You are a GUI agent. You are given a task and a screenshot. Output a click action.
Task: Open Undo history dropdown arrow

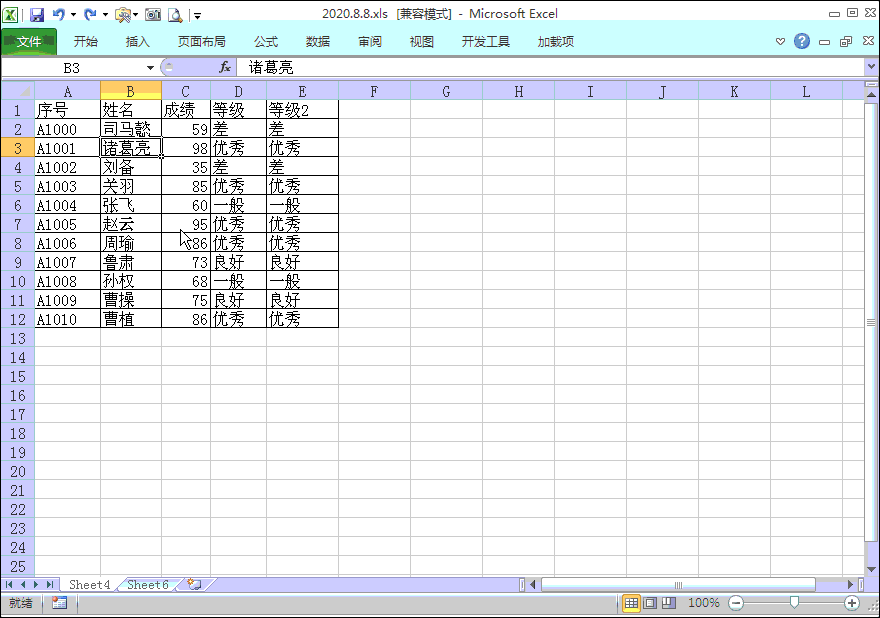tap(74, 15)
